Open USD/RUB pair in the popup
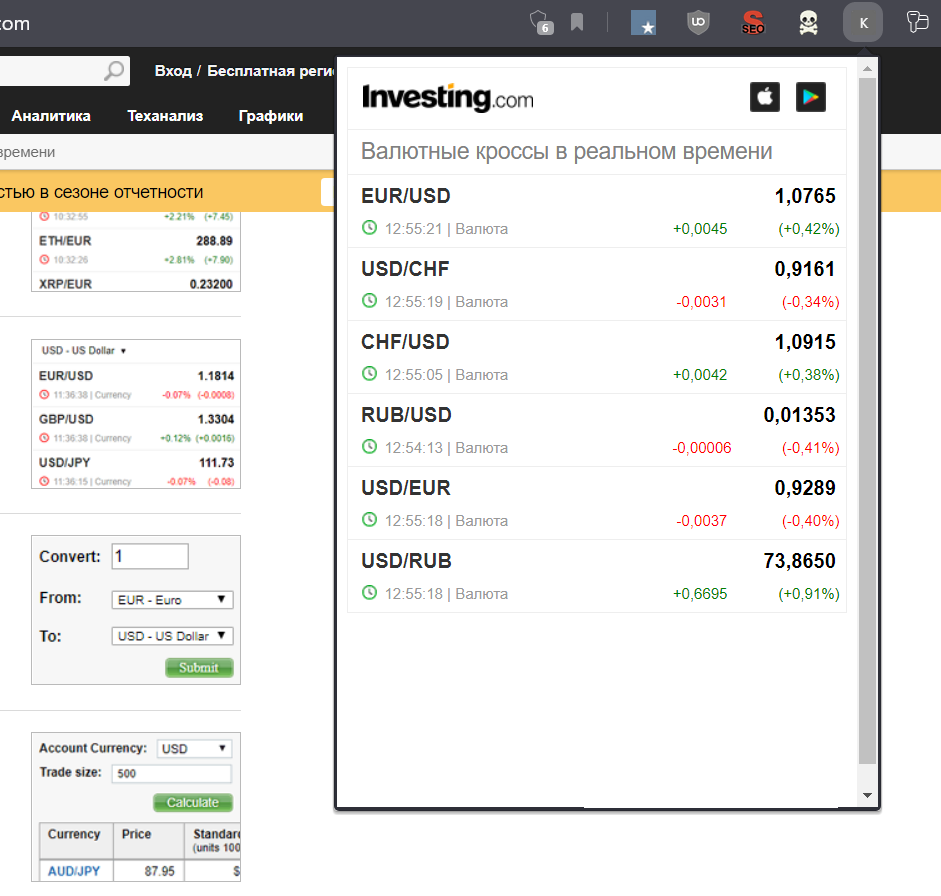 [406, 561]
